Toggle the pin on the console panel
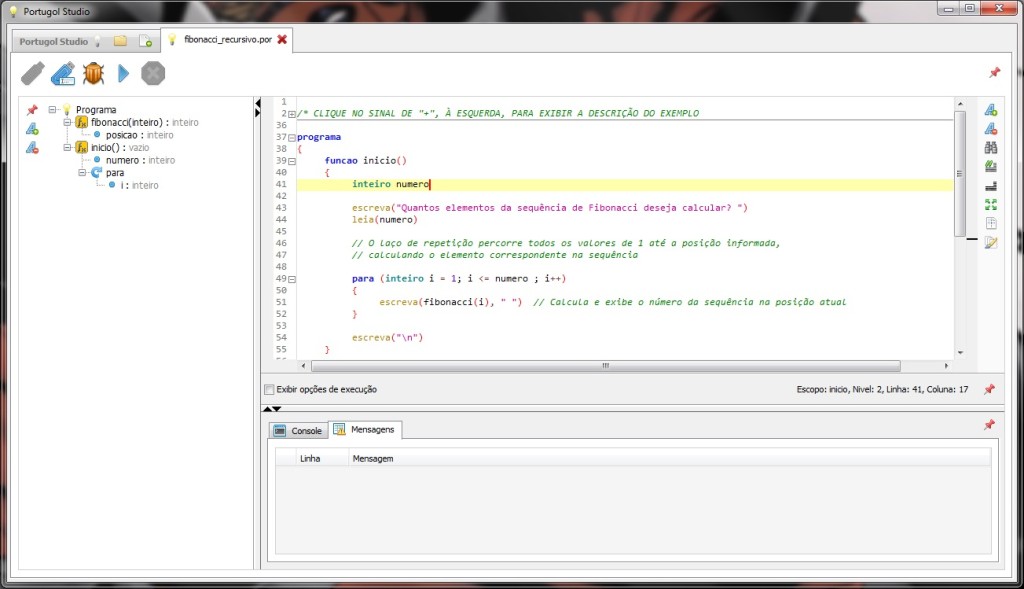 click(989, 425)
